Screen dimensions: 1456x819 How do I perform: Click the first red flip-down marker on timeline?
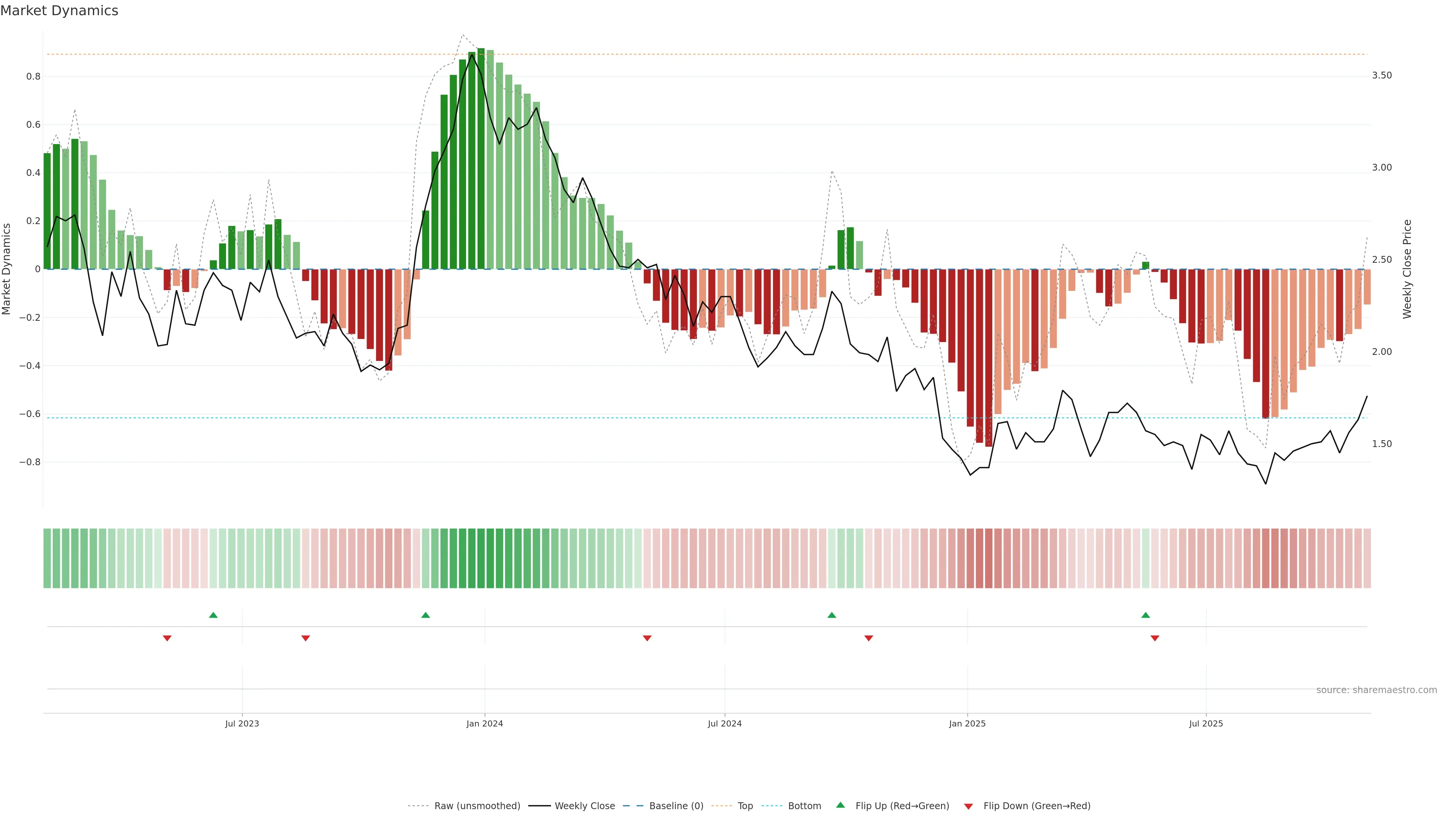click(x=167, y=638)
